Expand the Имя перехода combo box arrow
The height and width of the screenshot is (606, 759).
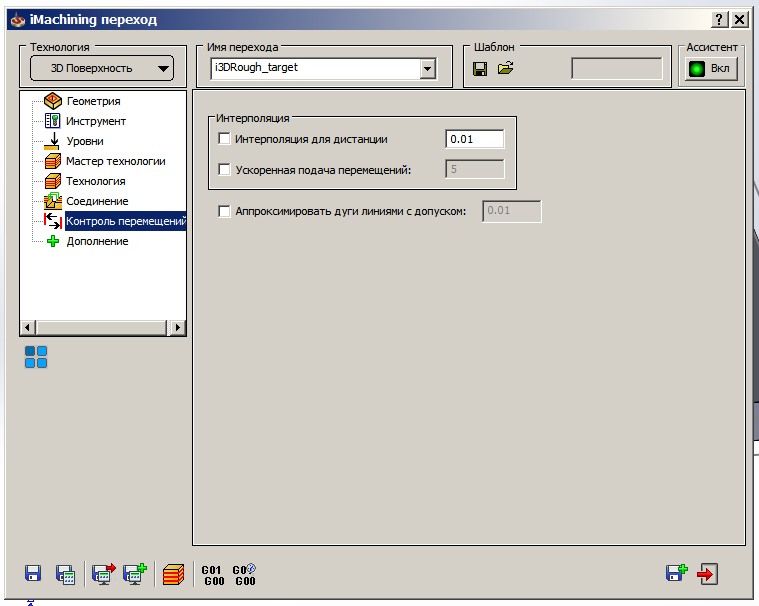coord(427,69)
